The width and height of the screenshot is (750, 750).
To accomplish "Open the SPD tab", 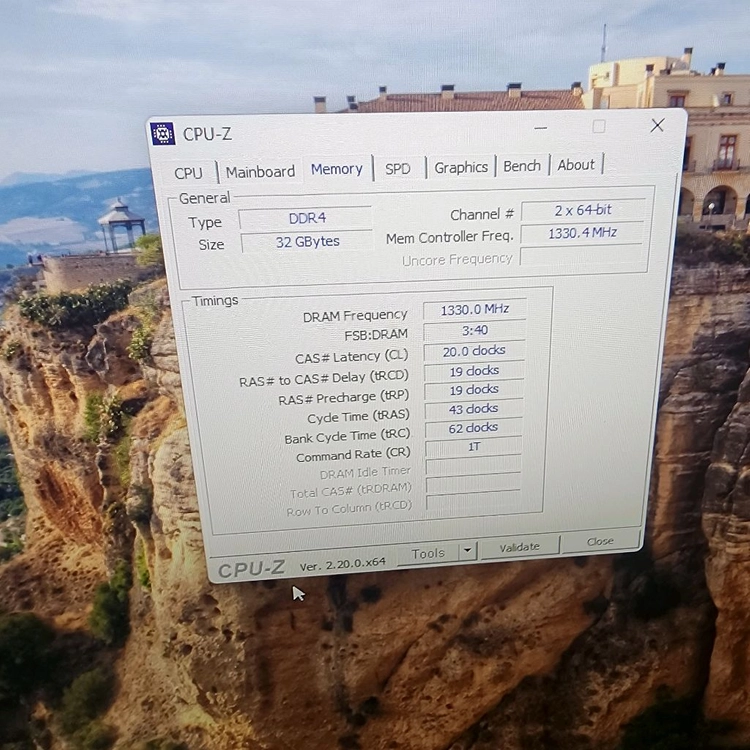I will [398, 168].
